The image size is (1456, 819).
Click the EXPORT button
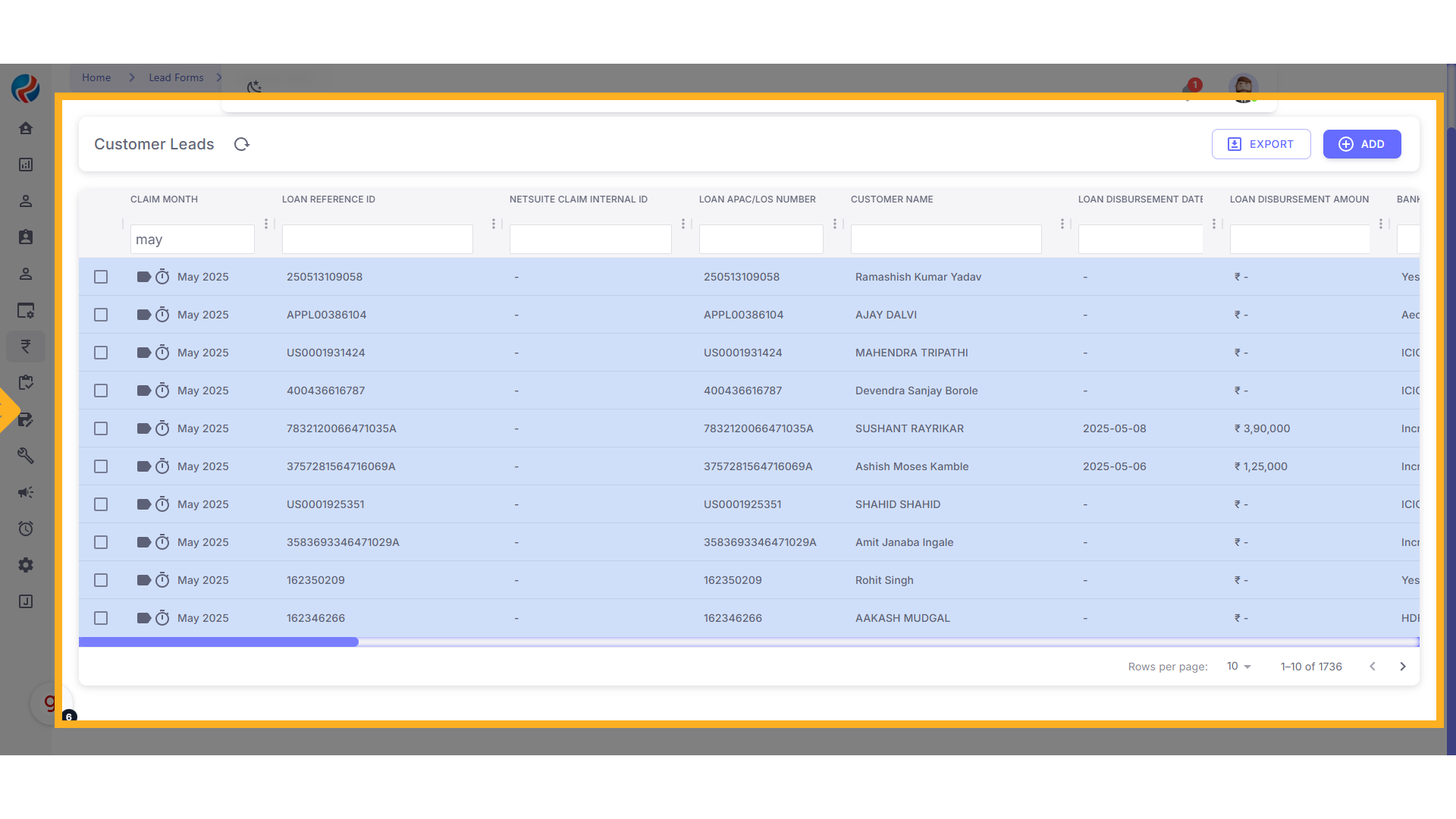coord(1261,144)
